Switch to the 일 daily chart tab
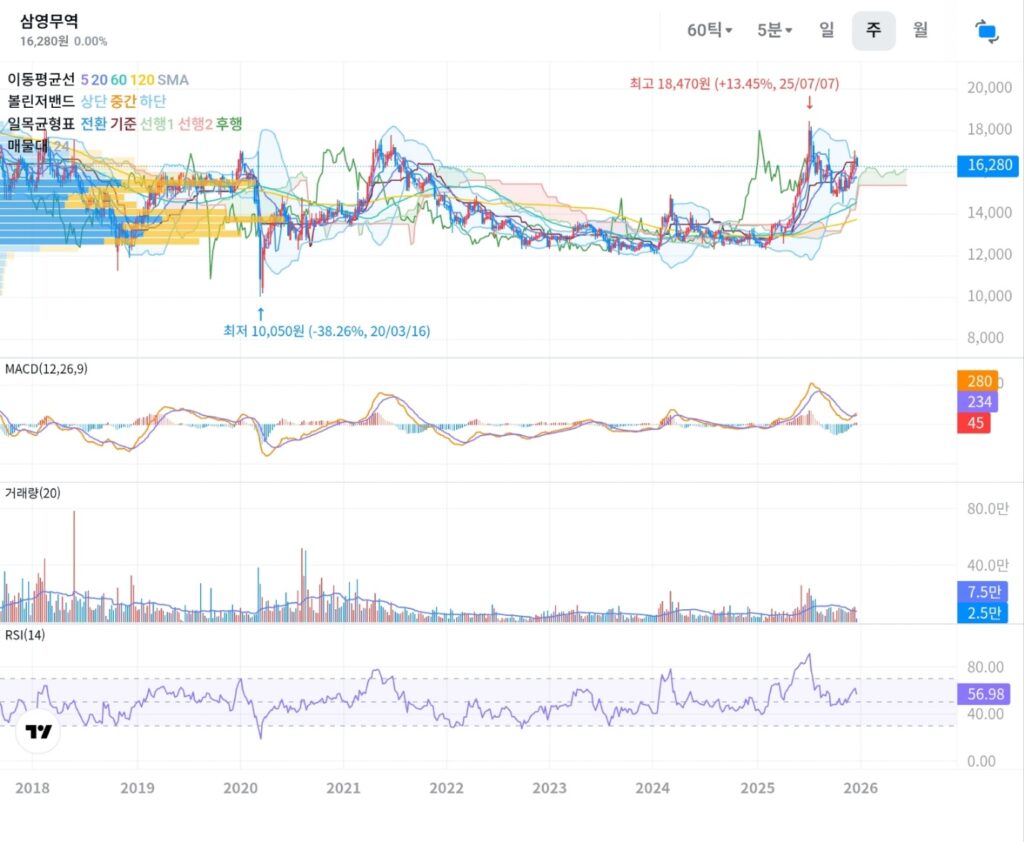Screen dimensions: 1024x842 (x=826, y=30)
